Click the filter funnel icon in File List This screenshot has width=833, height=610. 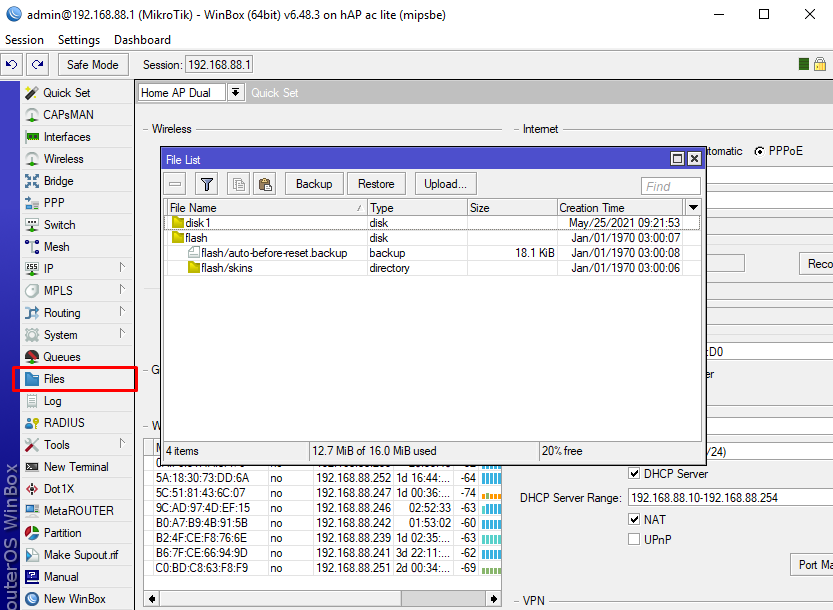tap(206, 184)
